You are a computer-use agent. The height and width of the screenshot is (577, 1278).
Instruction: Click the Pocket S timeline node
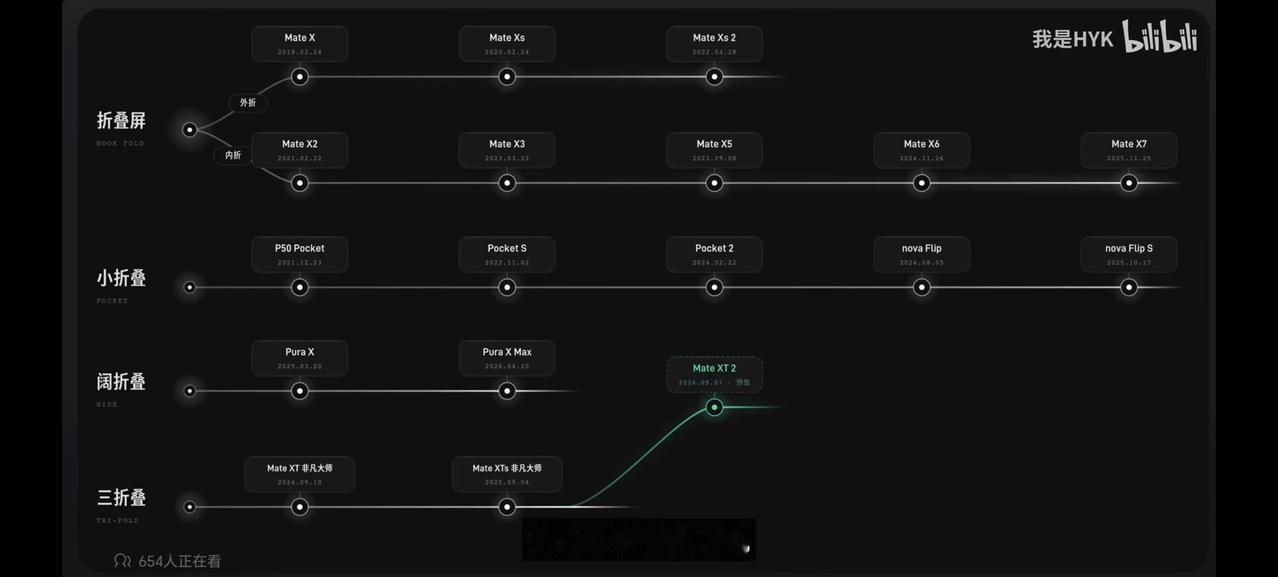[507, 287]
